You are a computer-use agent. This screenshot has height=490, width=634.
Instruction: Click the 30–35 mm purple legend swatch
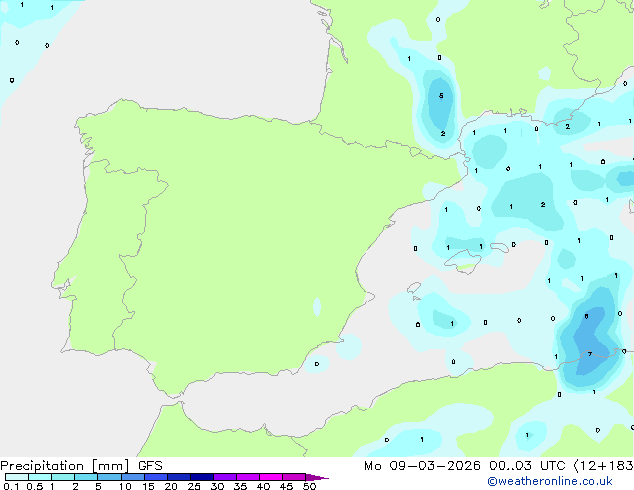tap(225, 477)
